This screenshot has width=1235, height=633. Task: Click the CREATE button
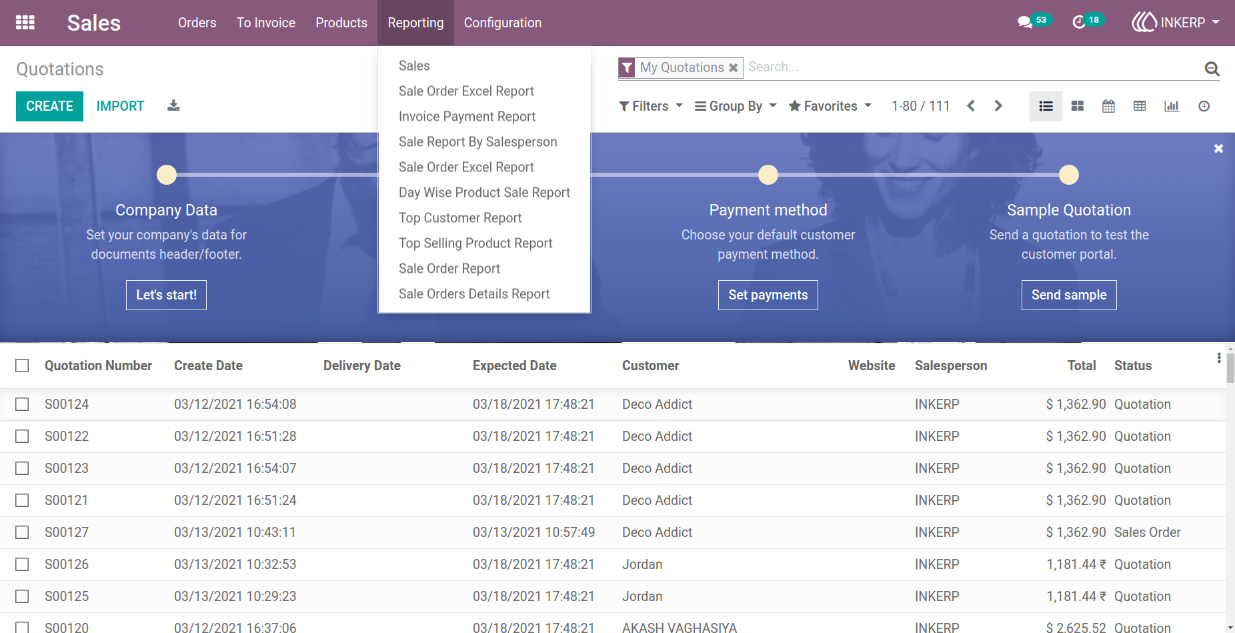(49, 106)
